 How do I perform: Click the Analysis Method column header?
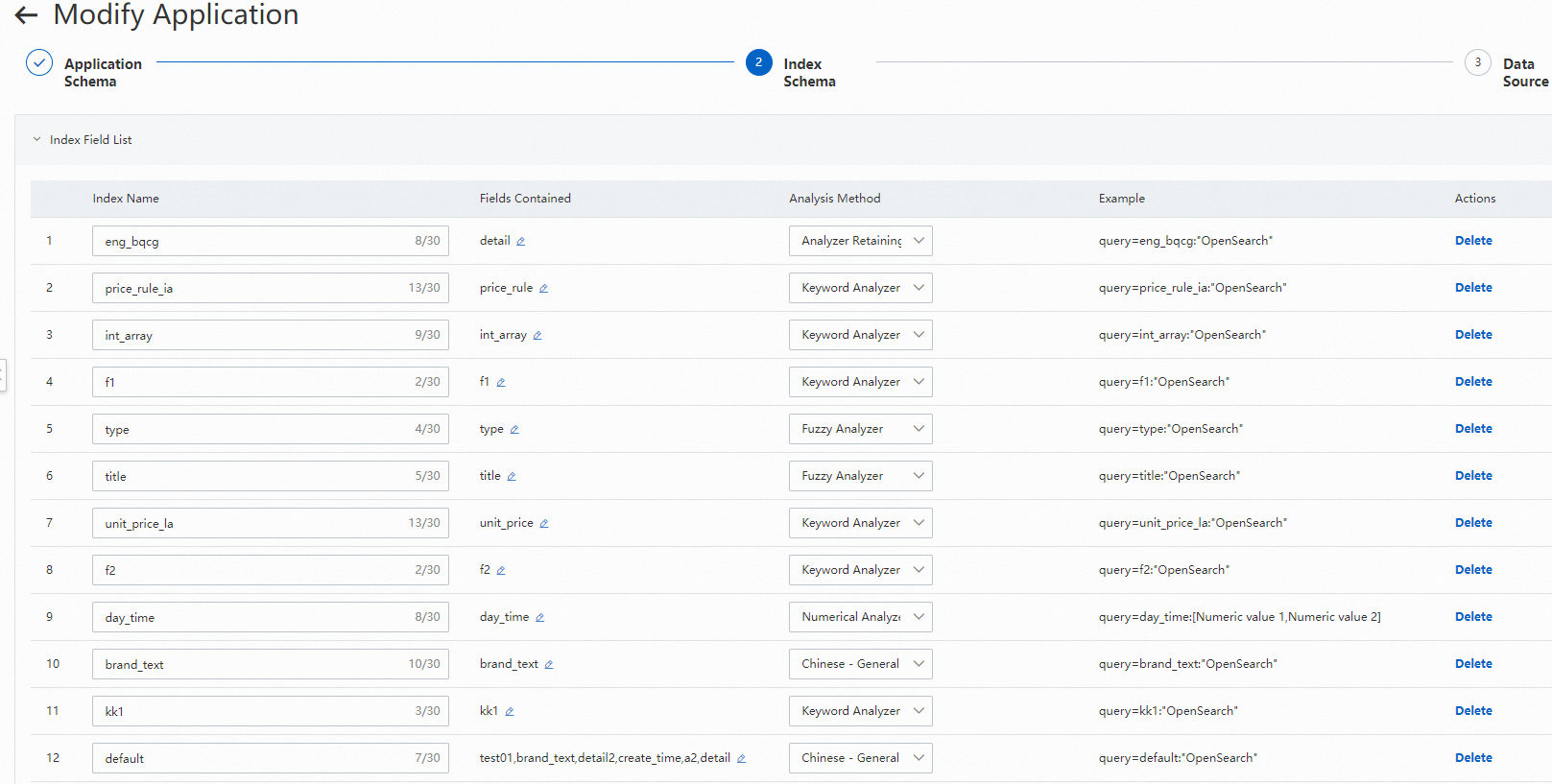click(x=835, y=199)
